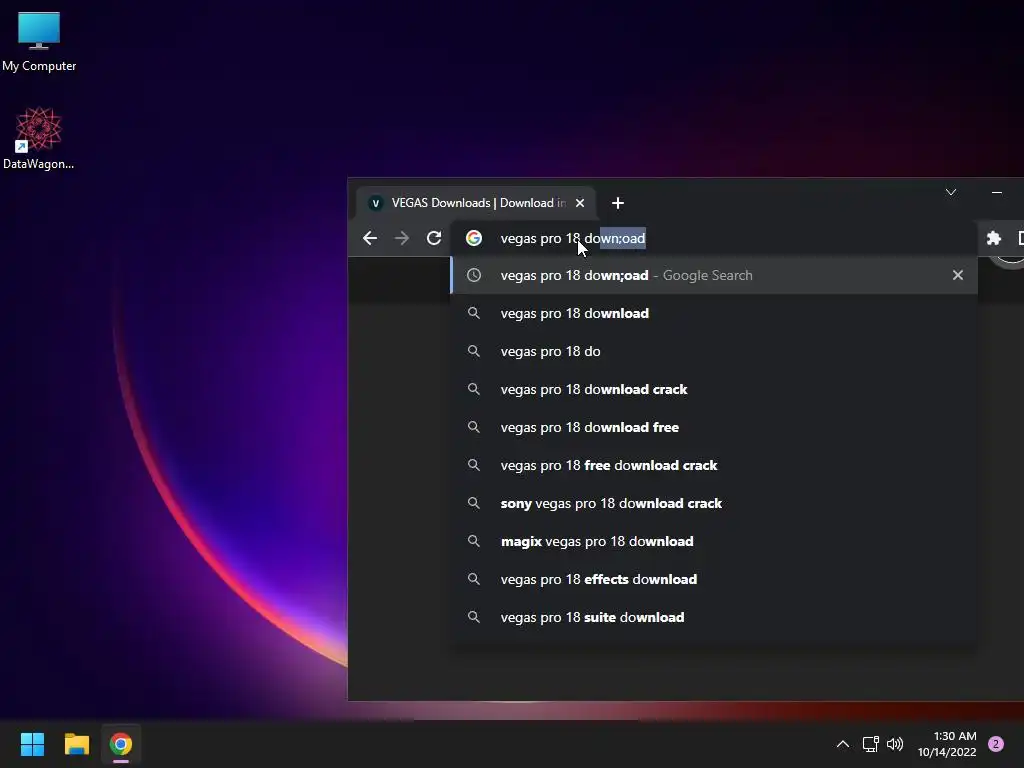Open Chrome's tab search chevron
The height and width of the screenshot is (768, 1024).
click(x=951, y=192)
